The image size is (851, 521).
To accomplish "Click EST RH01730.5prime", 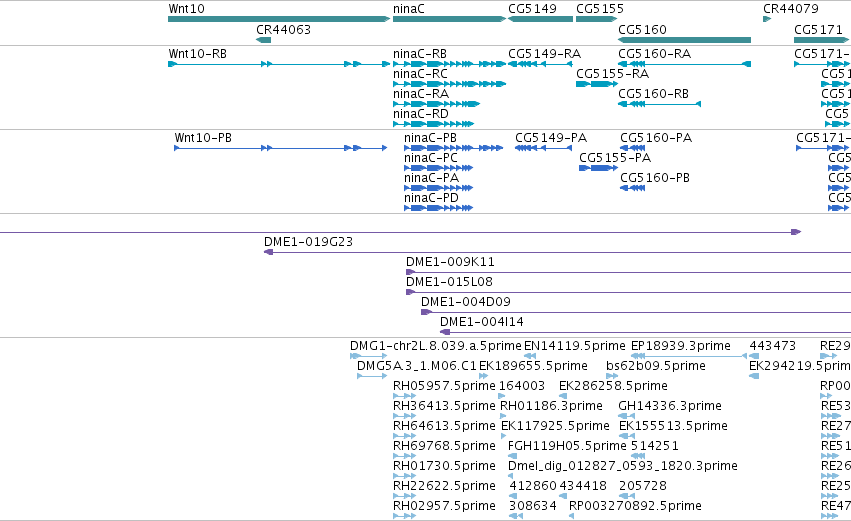I will [404, 476].
